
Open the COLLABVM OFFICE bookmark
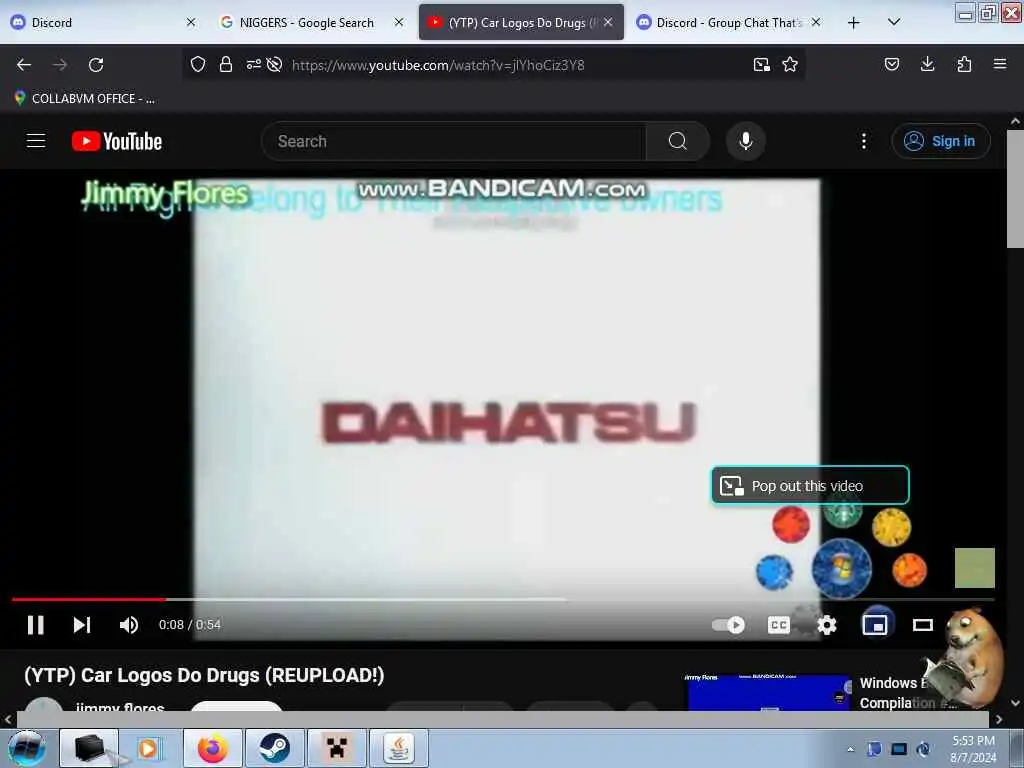point(84,99)
